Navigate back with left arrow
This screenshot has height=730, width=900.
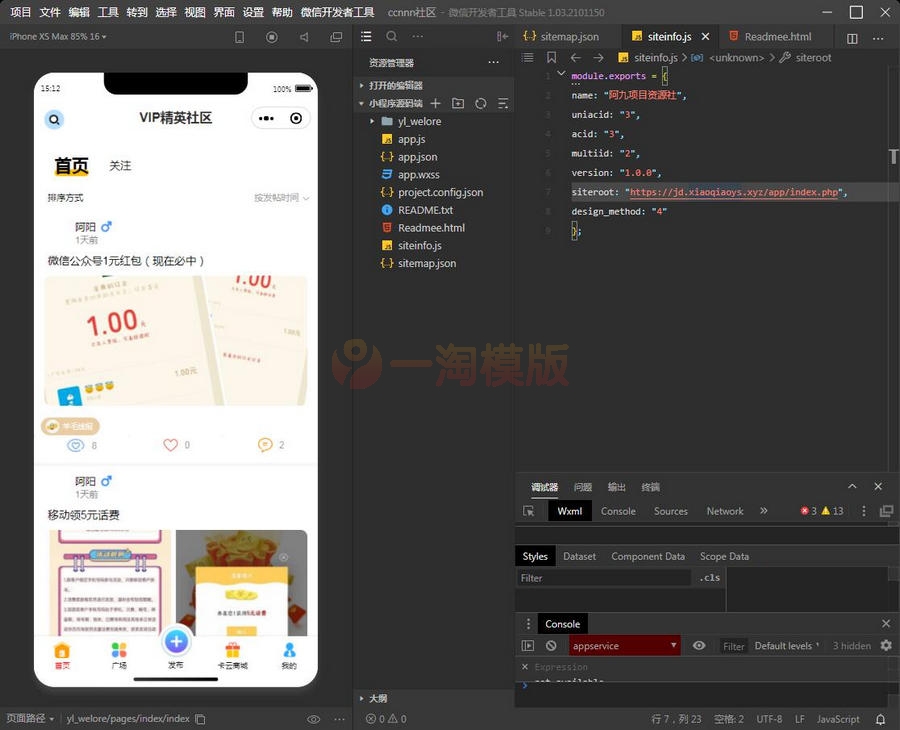pos(576,57)
